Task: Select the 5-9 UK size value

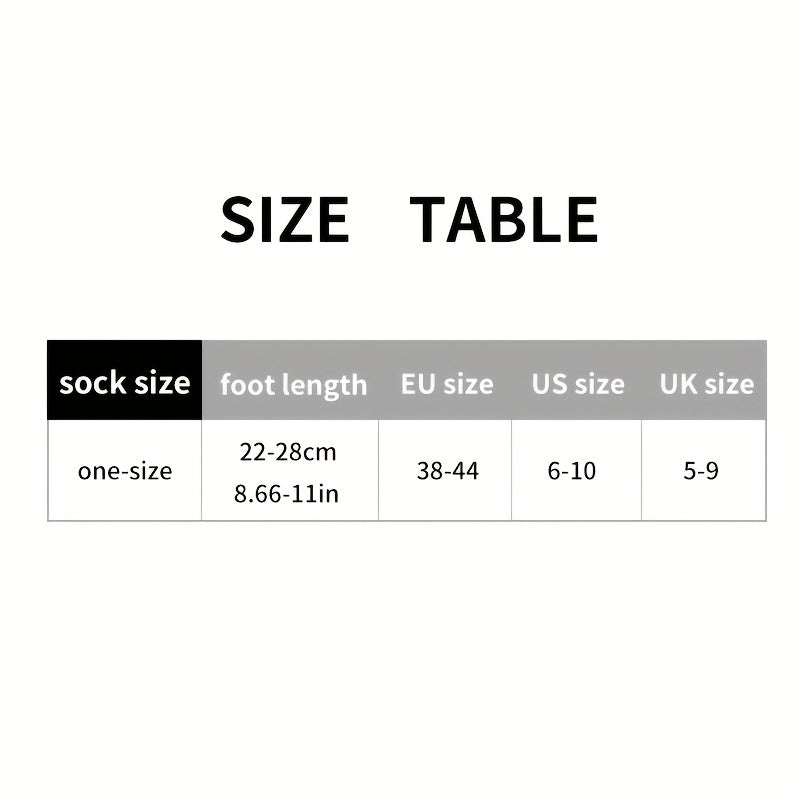Action: 701,471
